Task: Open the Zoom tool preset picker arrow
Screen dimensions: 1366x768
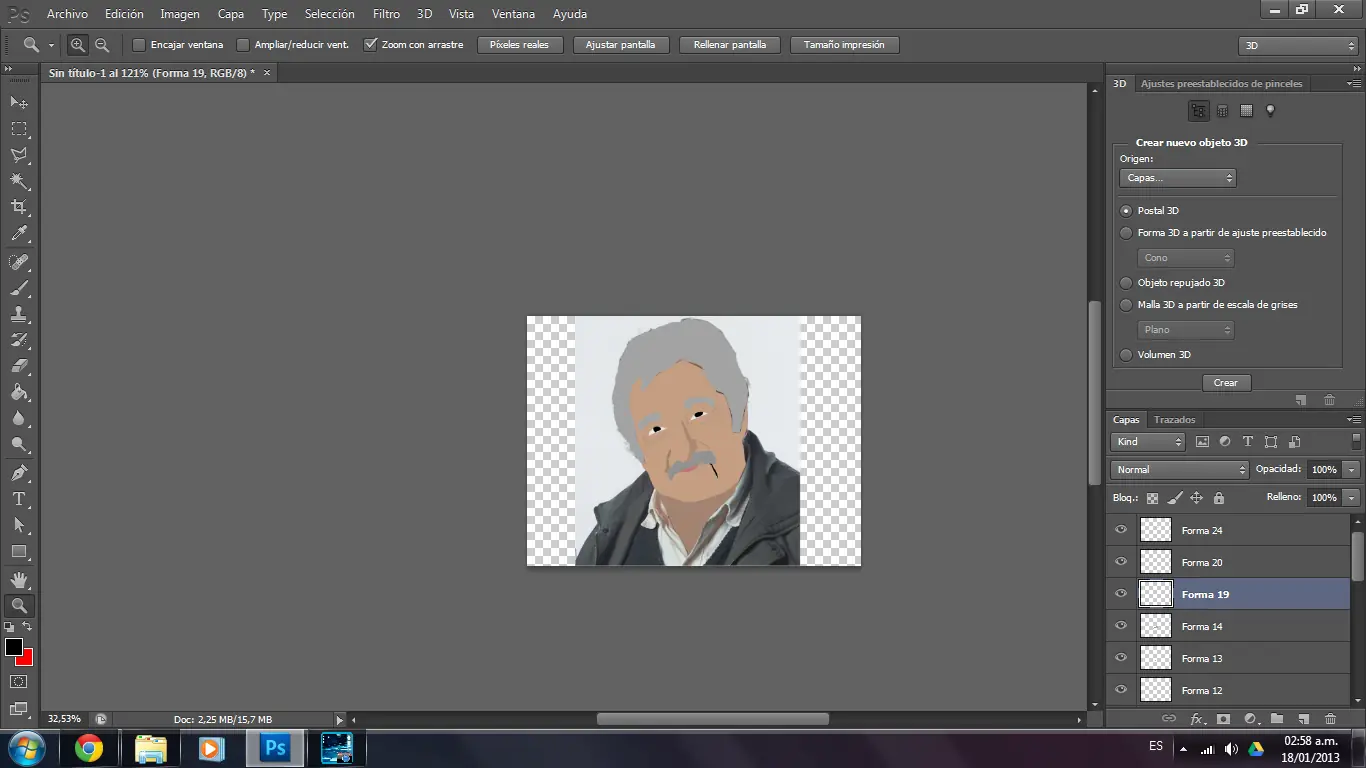Action: click(x=51, y=46)
